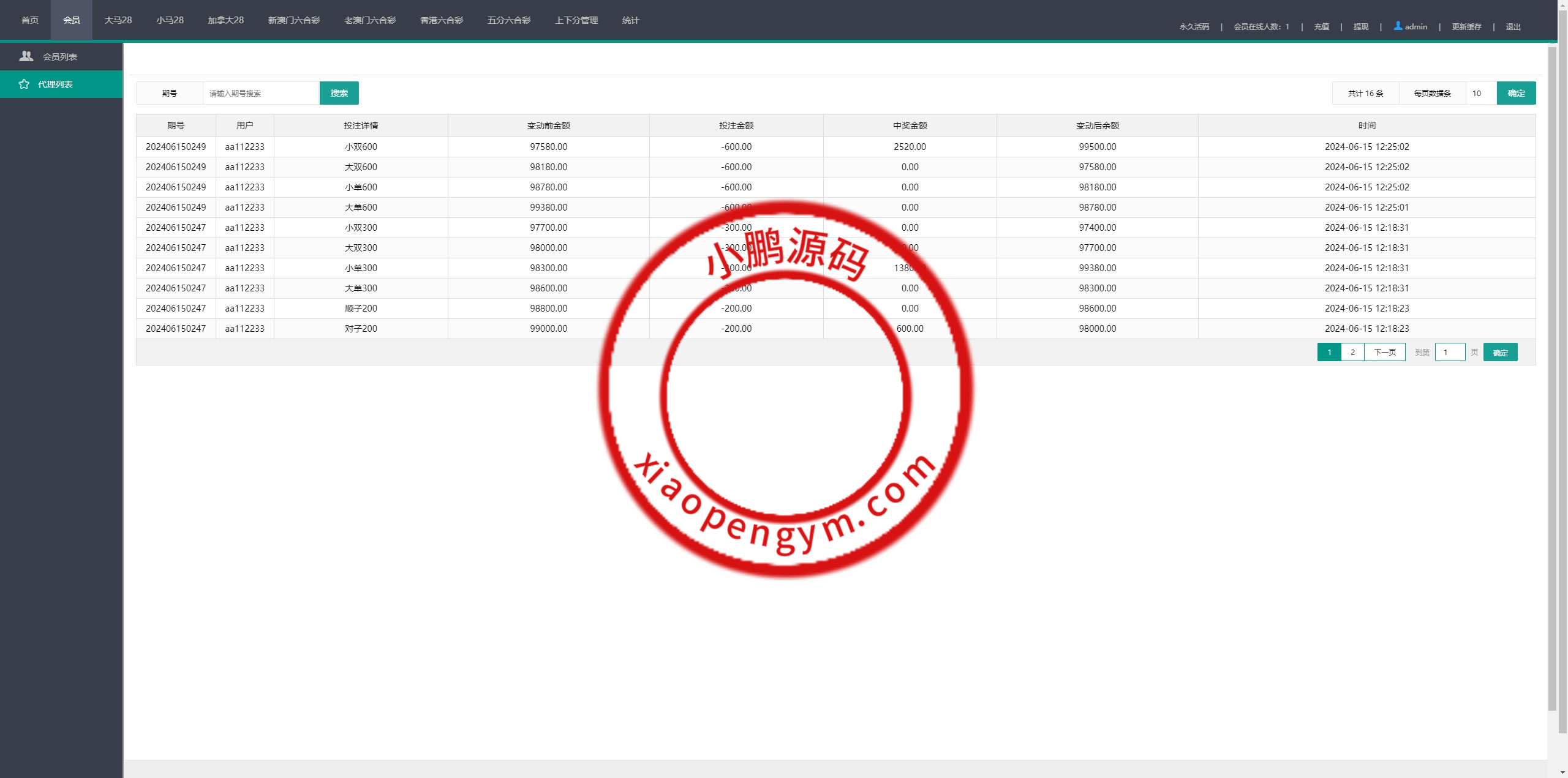Click the star icon beside 代理列表

tap(24, 84)
